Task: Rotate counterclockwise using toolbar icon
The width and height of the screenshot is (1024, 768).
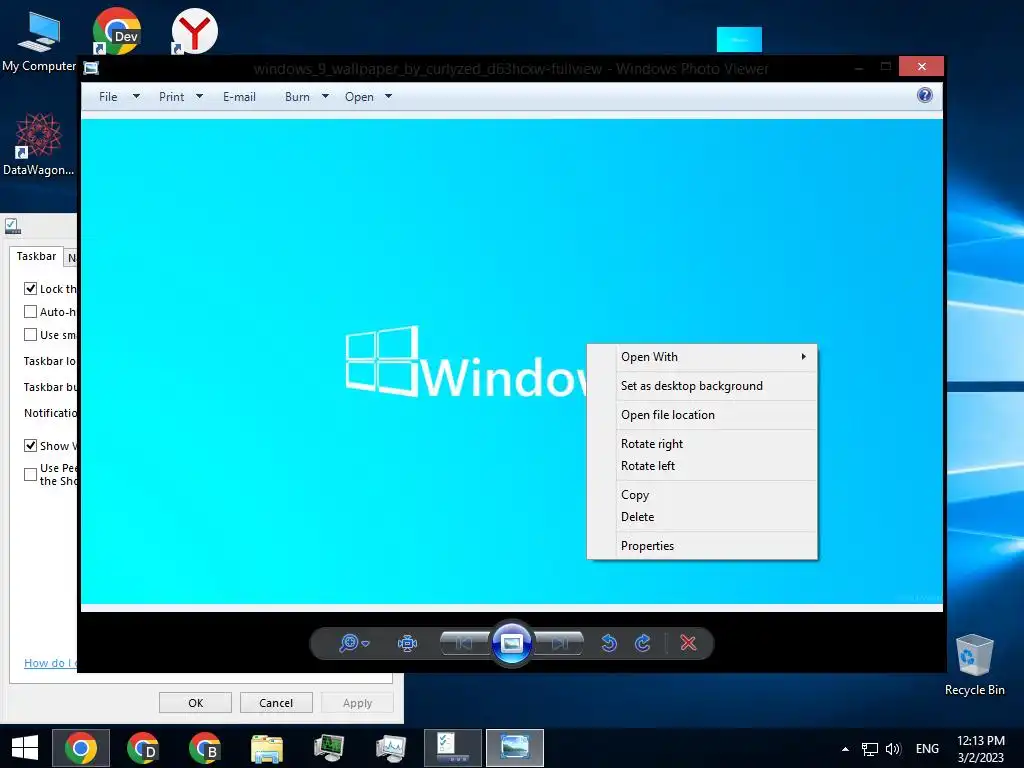Action: click(x=609, y=643)
